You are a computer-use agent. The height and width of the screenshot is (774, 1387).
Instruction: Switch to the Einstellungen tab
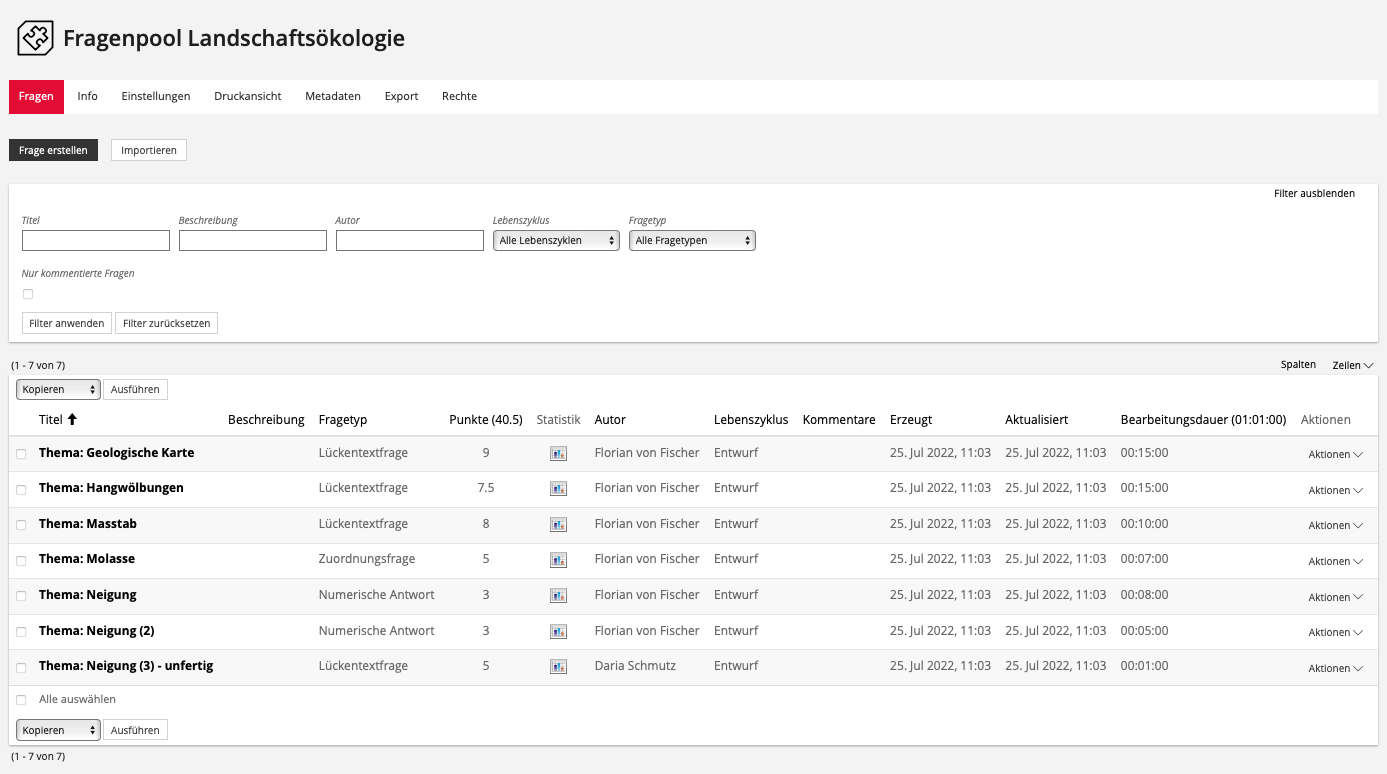tap(156, 97)
